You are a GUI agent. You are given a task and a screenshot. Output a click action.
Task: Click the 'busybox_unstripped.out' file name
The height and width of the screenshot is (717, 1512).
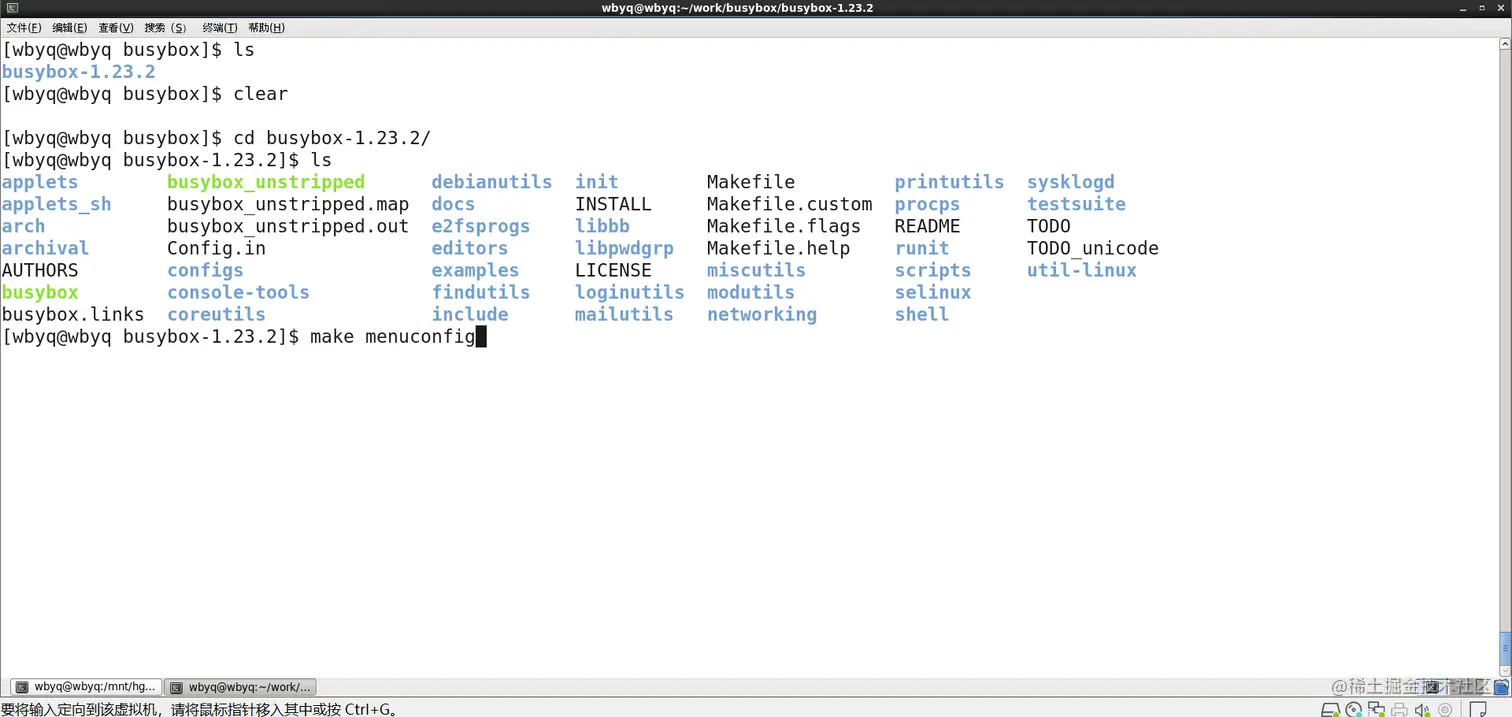[x=288, y=226]
